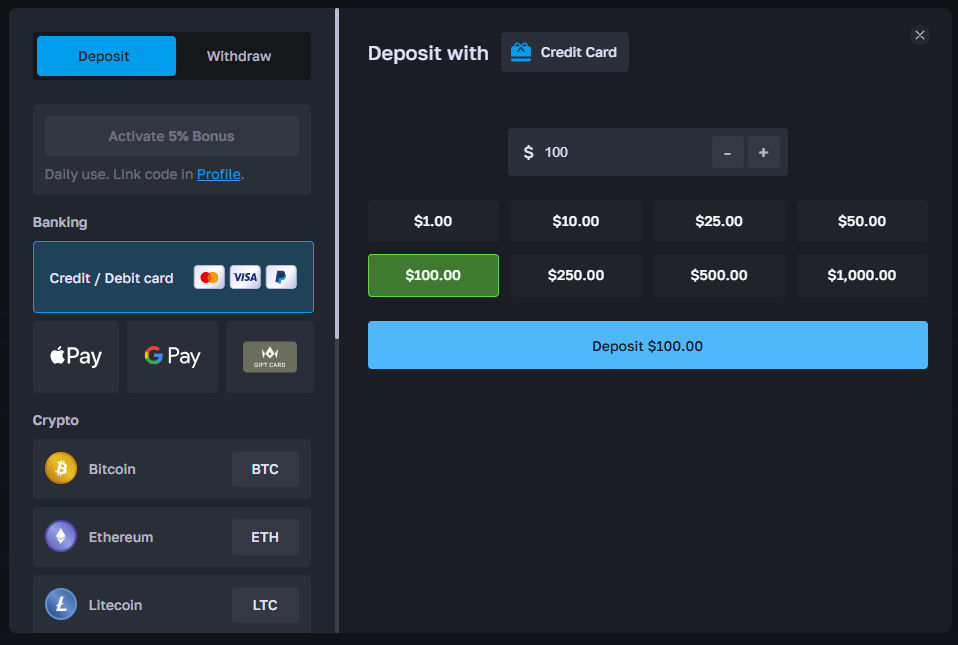Choose the $1,000.00 preset amount
958x645 pixels.
pyautogui.click(x=862, y=275)
